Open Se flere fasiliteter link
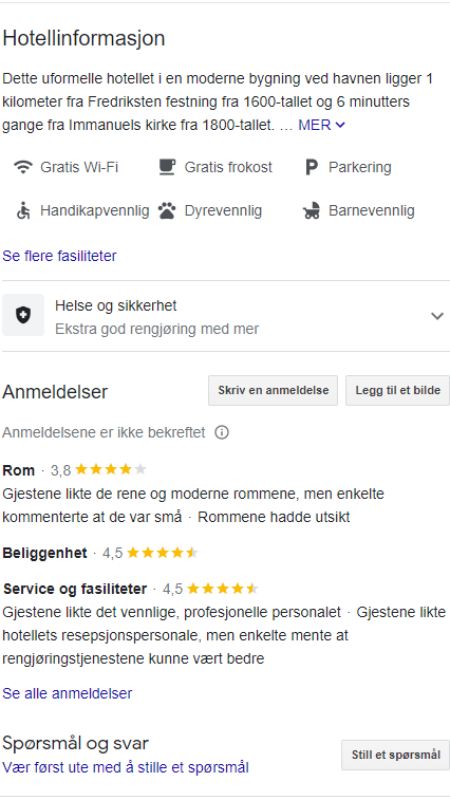Image resolution: width=450 pixels, height=800 pixels. [59, 256]
